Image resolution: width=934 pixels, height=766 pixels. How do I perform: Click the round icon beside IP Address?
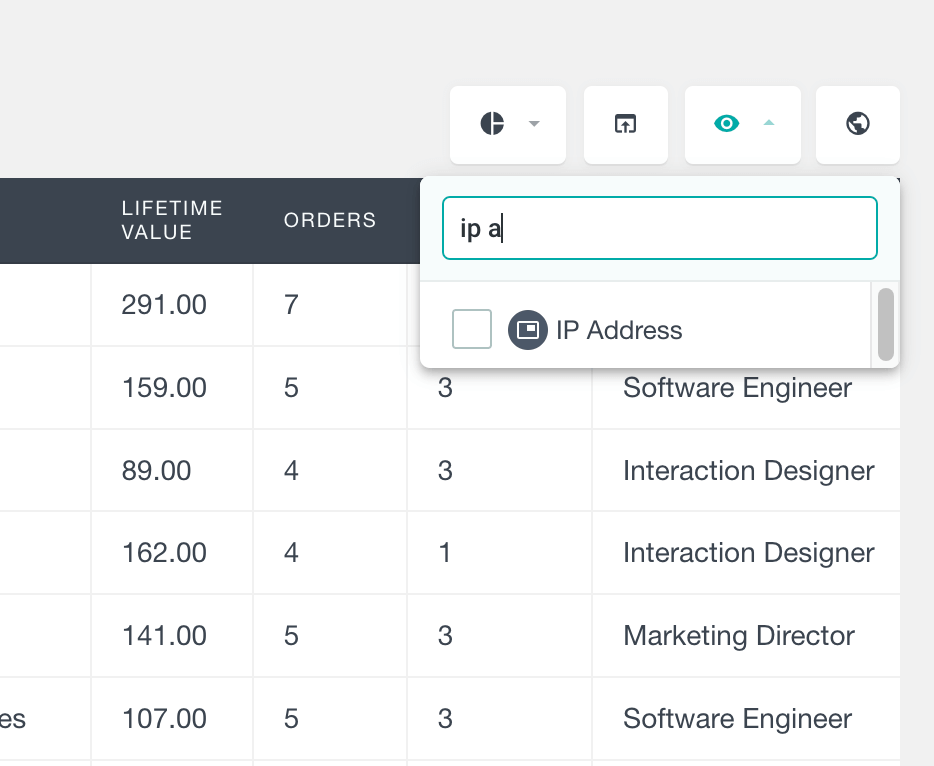coord(527,329)
